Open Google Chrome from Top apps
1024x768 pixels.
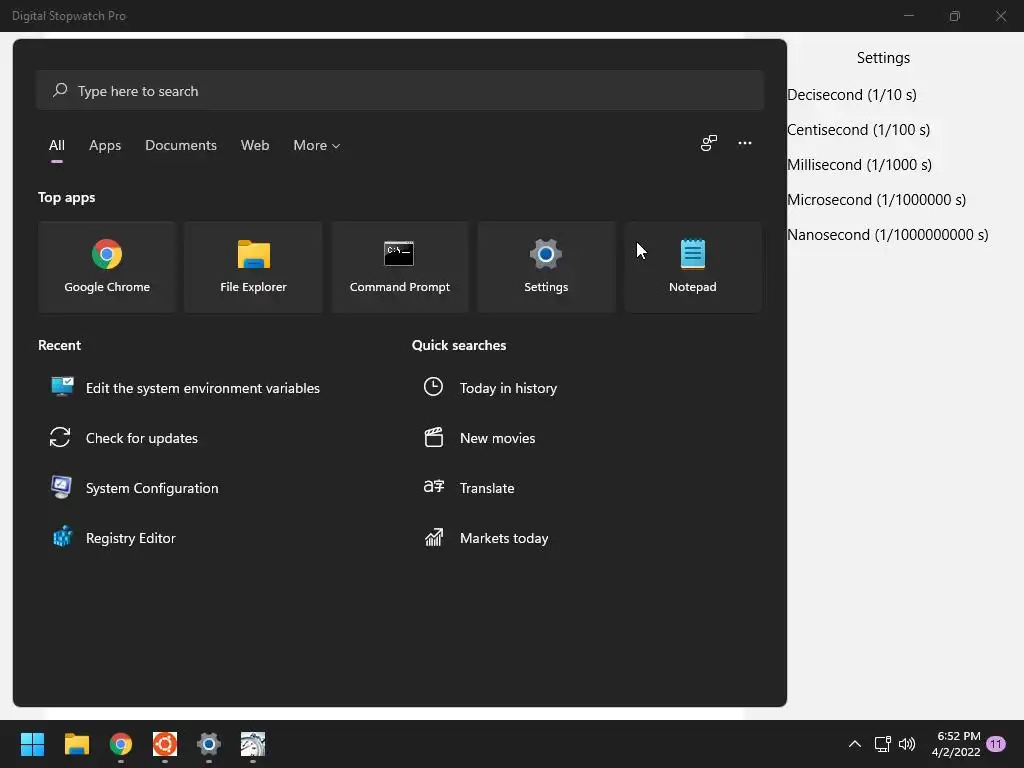point(107,266)
